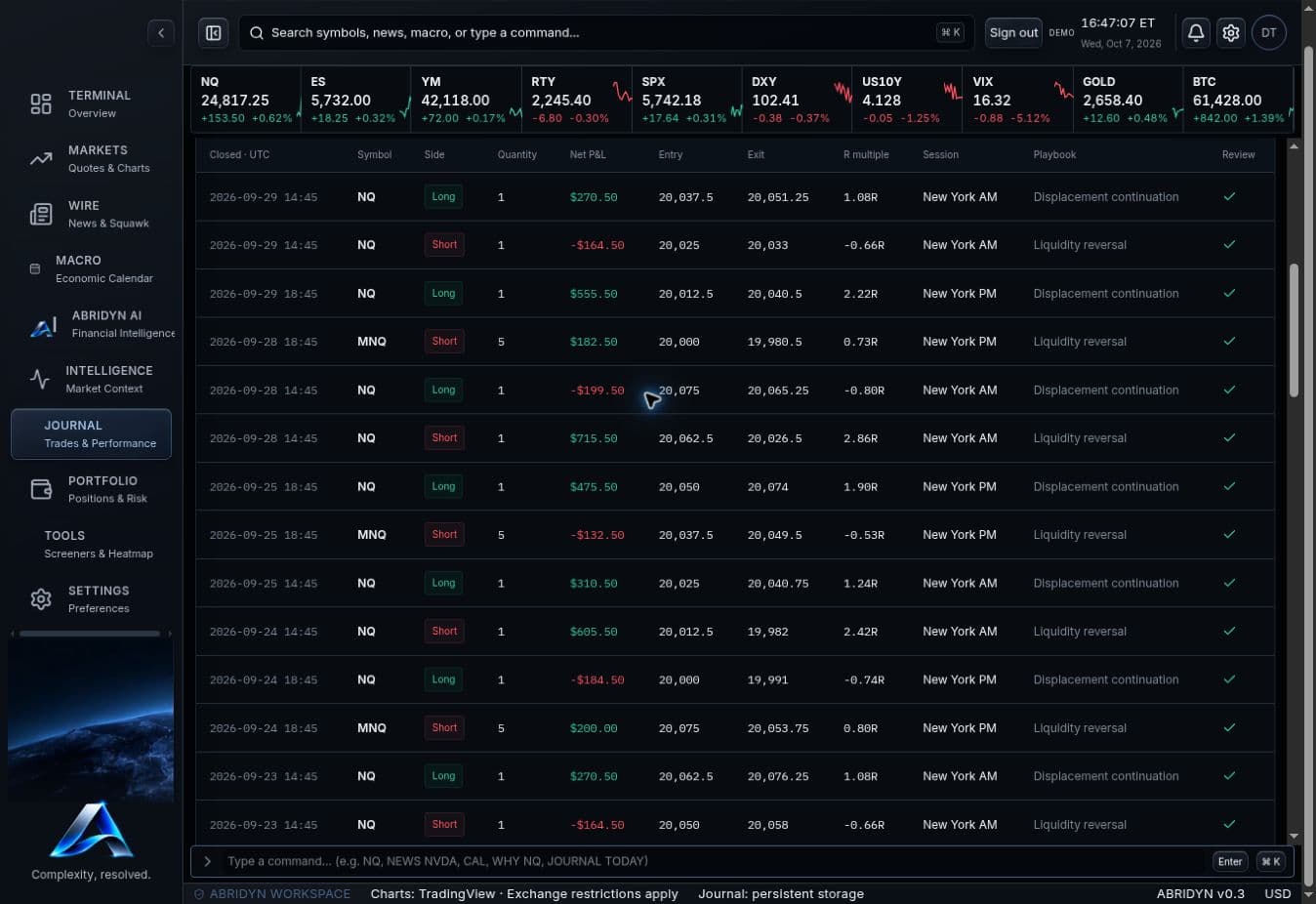Screen dimensions: 1316x904
Task: Open Portfolio Positions & Risk section
Action: (91, 489)
